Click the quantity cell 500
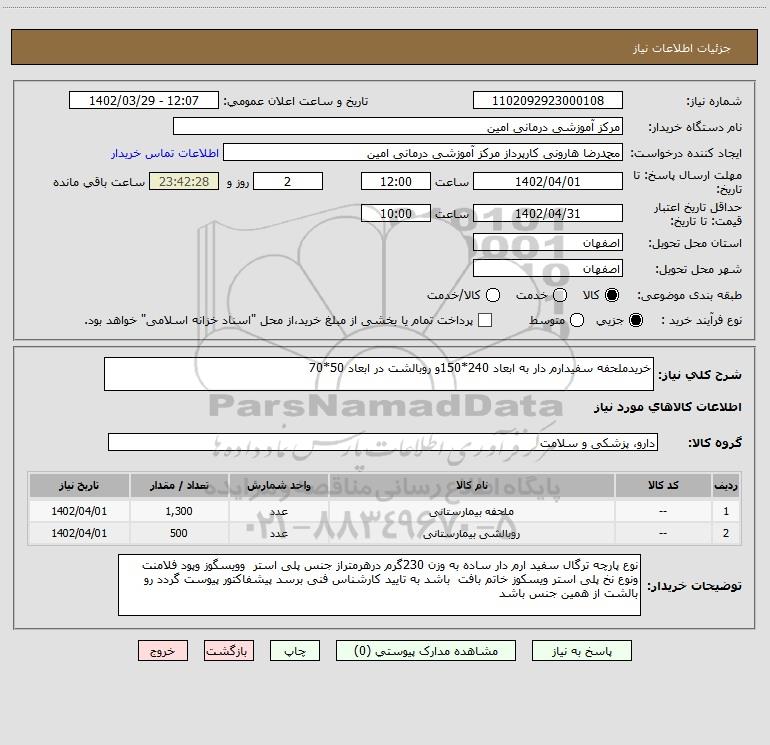Screen dimensions: 770x745 click(x=179, y=533)
